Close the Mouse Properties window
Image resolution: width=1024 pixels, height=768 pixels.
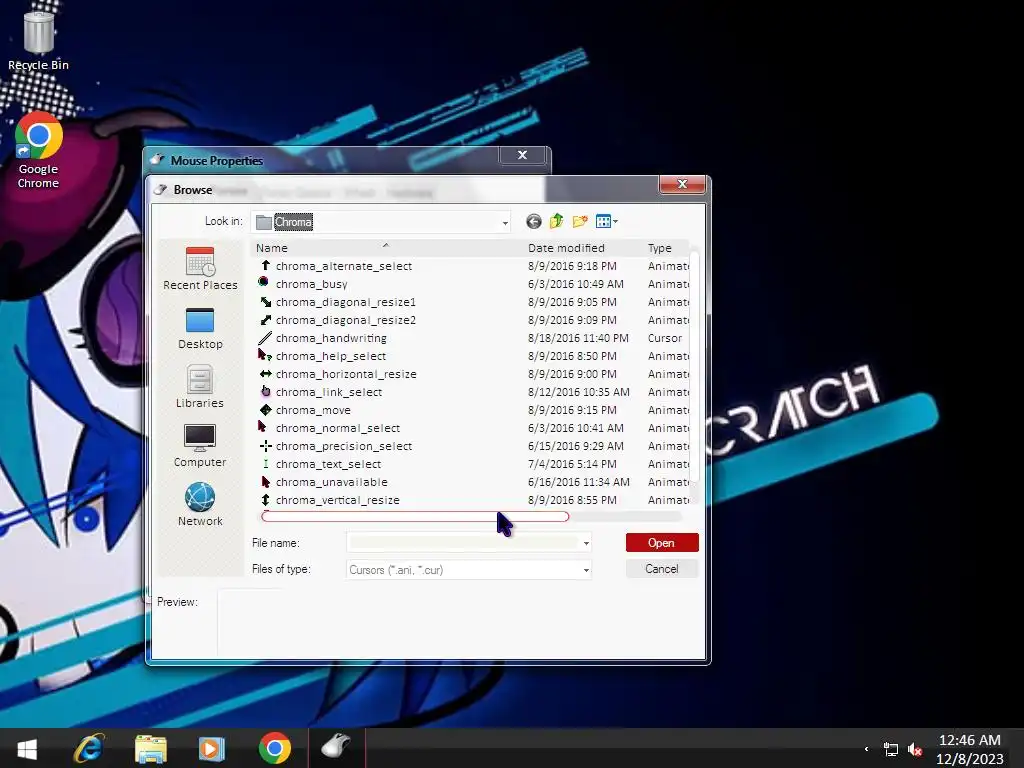[522, 155]
